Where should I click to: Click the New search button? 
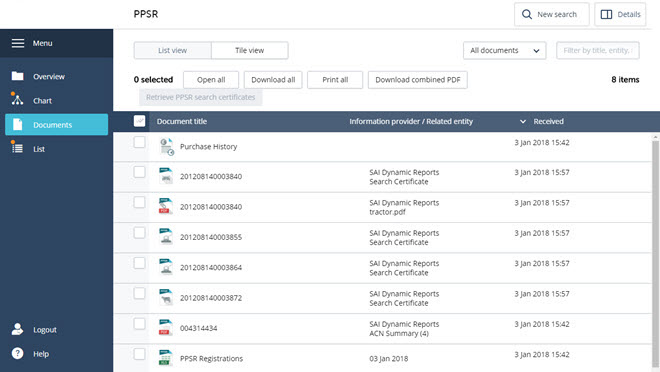coord(551,14)
